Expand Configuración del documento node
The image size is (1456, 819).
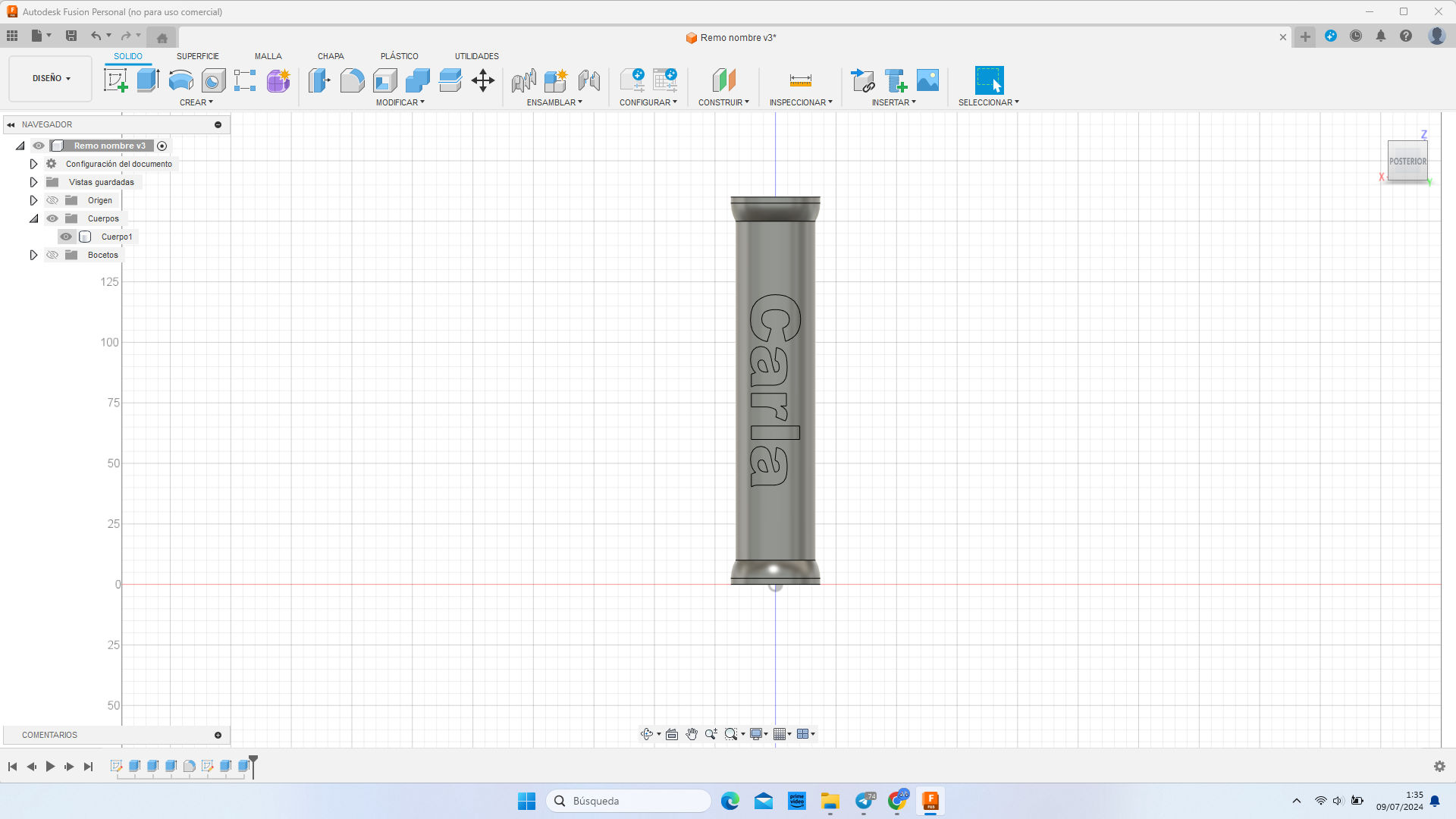pyautogui.click(x=33, y=164)
